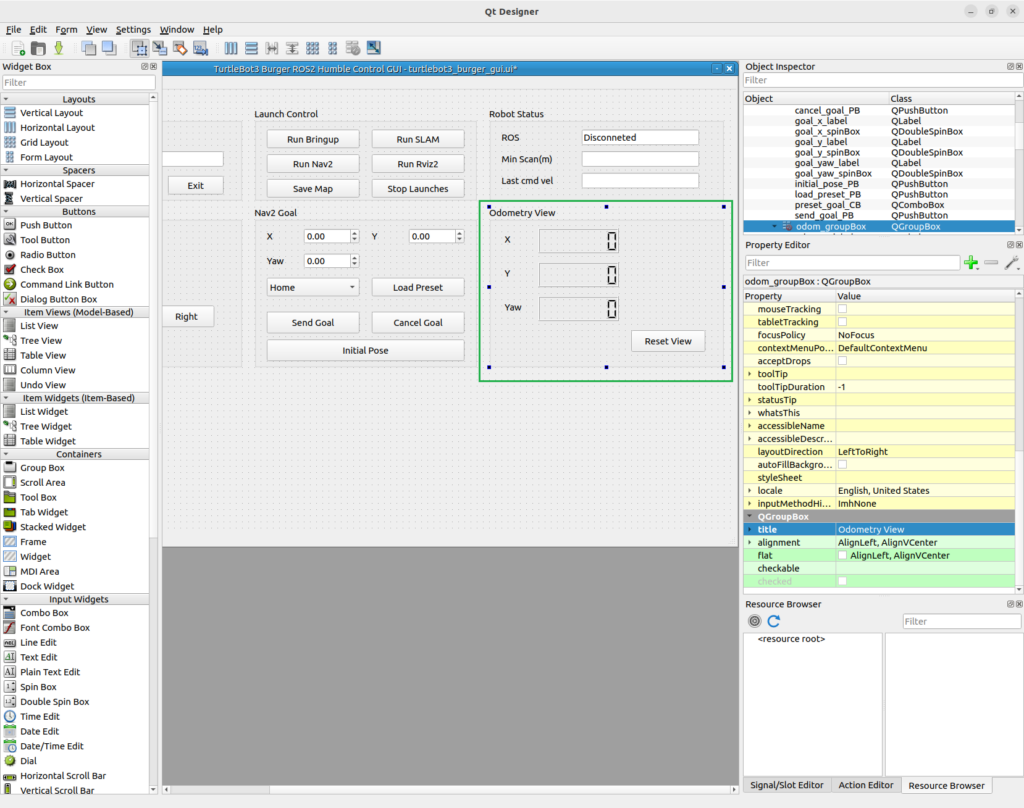Reload resources with the blue refresh icon
Image resolution: width=1024 pixels, height=808 pixels.
pyautogui.click(x=774, y=621)
